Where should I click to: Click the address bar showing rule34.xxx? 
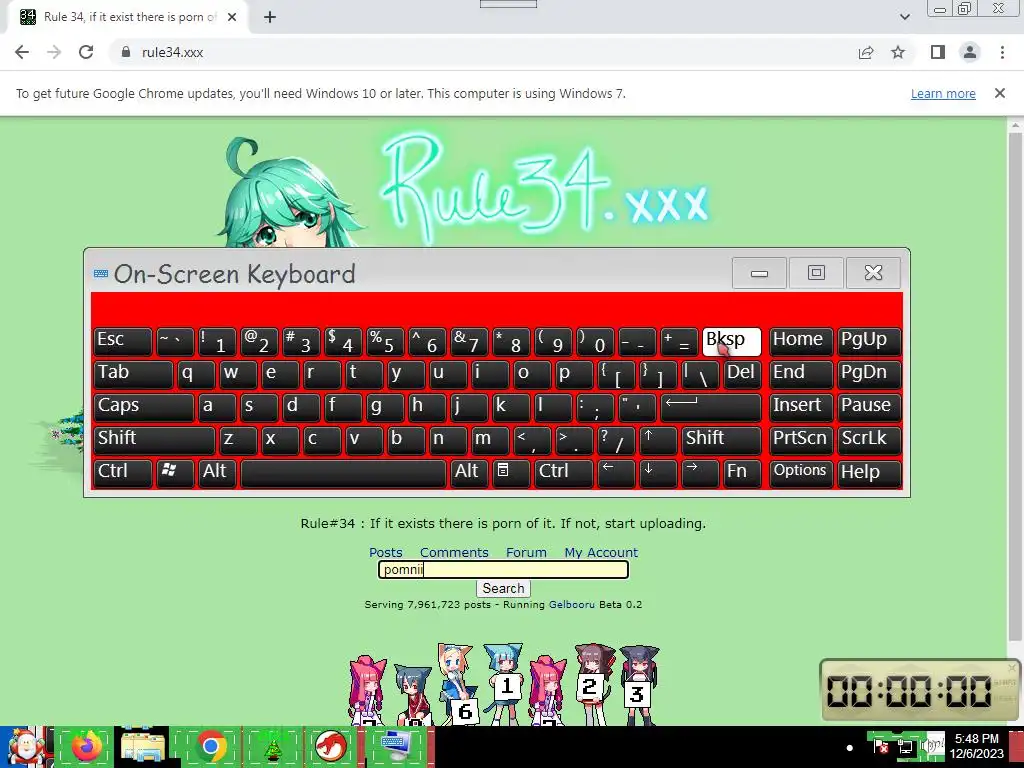point(483,52)
